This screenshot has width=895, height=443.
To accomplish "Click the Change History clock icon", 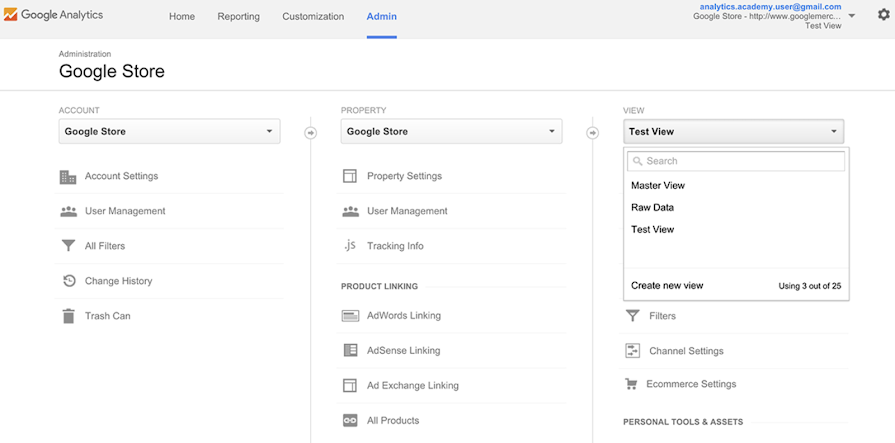I will [x=68, y=281].
